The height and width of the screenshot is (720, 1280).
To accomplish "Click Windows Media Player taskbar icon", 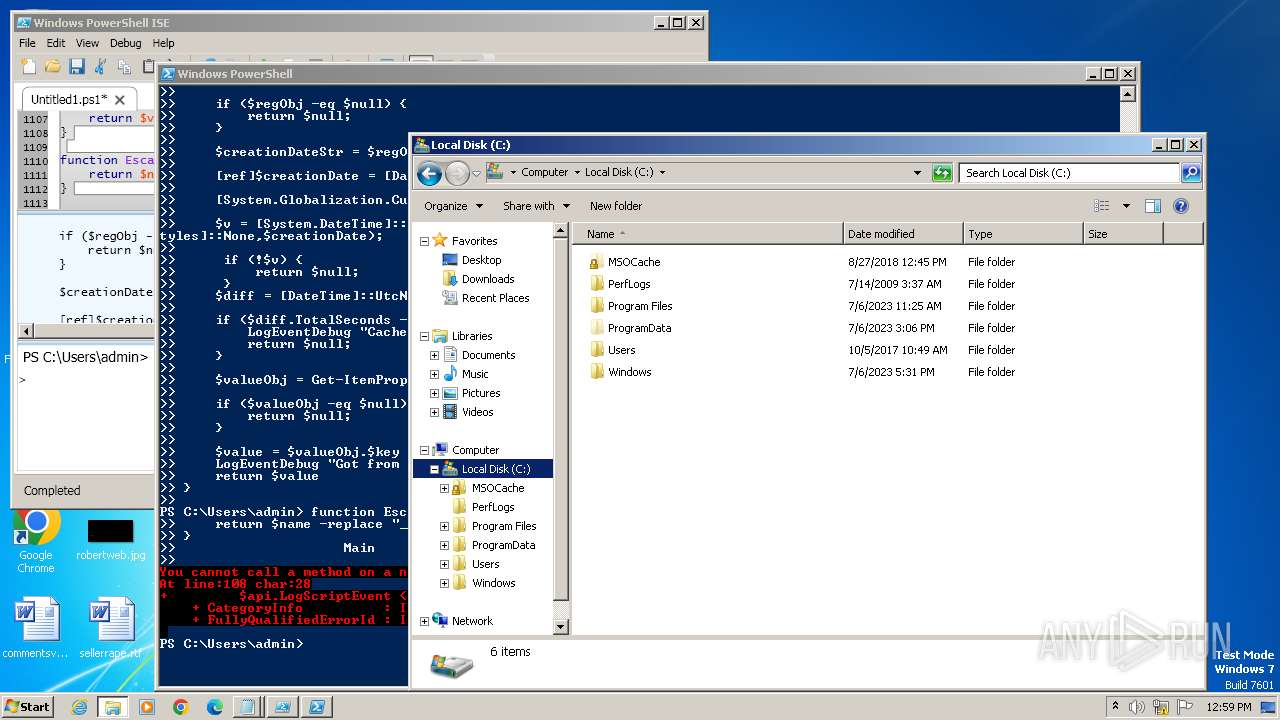I will pyautogui.click(x=147, y=706).
